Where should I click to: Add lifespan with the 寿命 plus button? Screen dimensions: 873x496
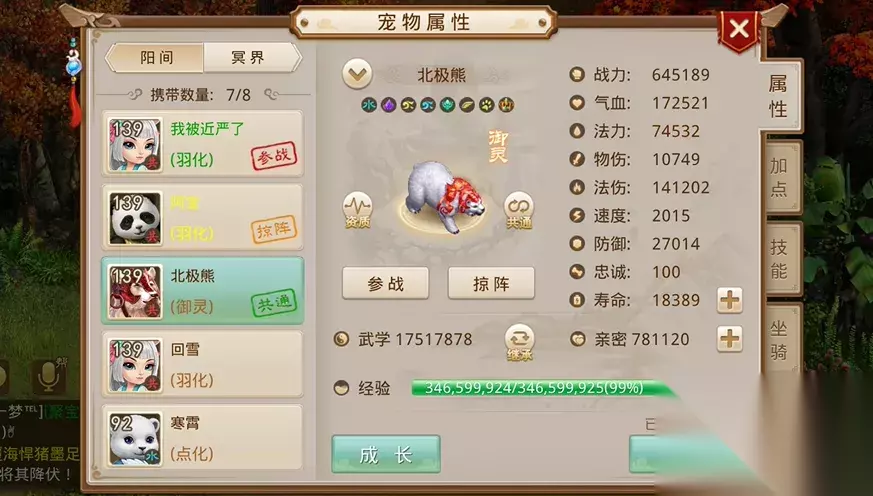[729, 301]
